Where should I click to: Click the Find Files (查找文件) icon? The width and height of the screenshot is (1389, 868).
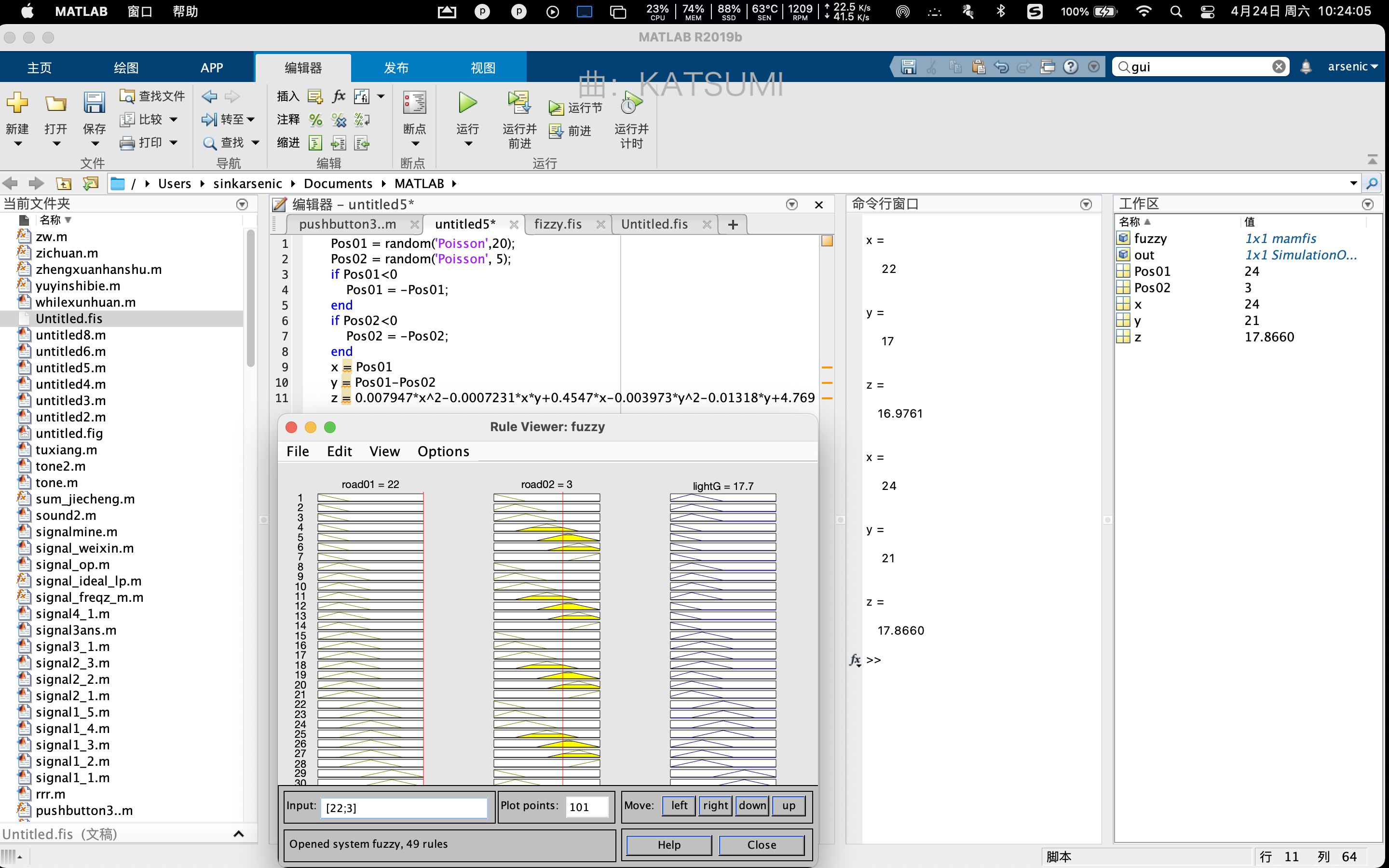pos(127,96)
